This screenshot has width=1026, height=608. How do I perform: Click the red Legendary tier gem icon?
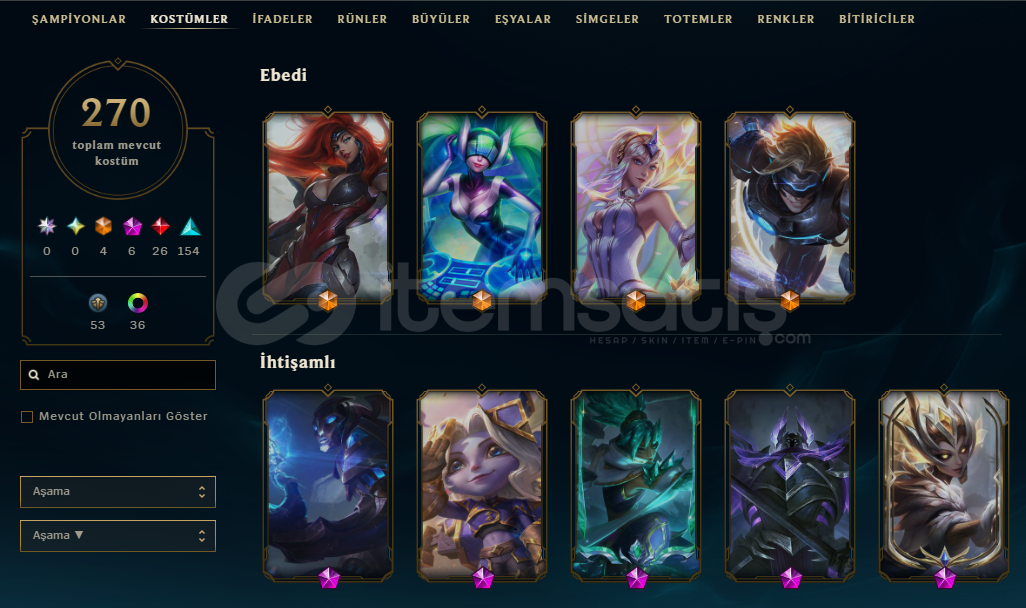pos(160,226)
